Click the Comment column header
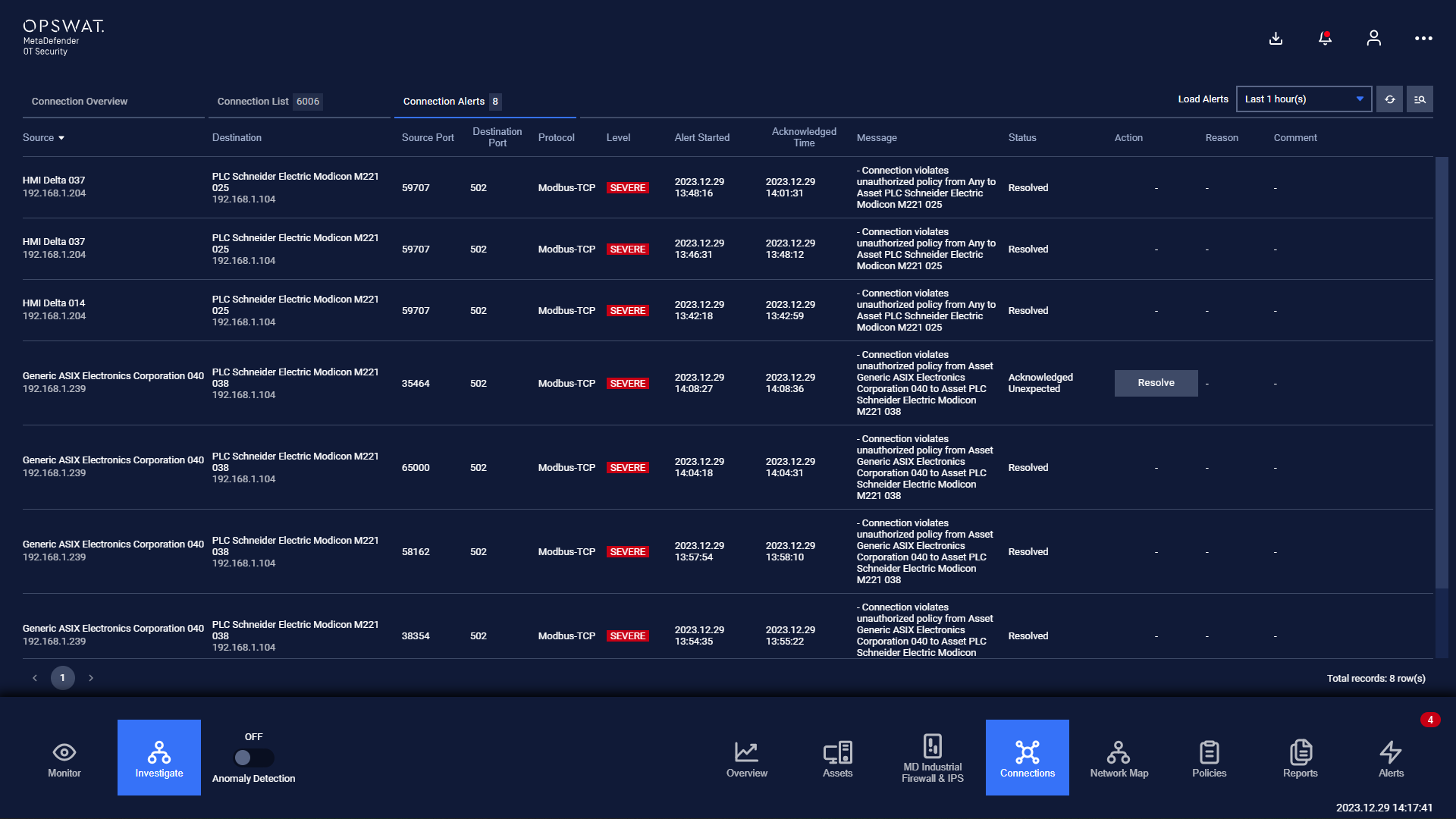 [x=1295, y=138]
